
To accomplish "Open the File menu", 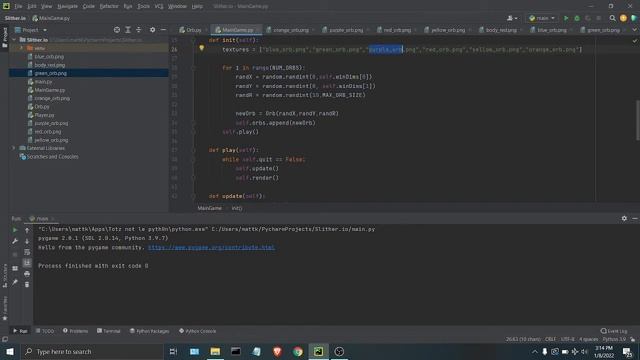I will point(18,6).
